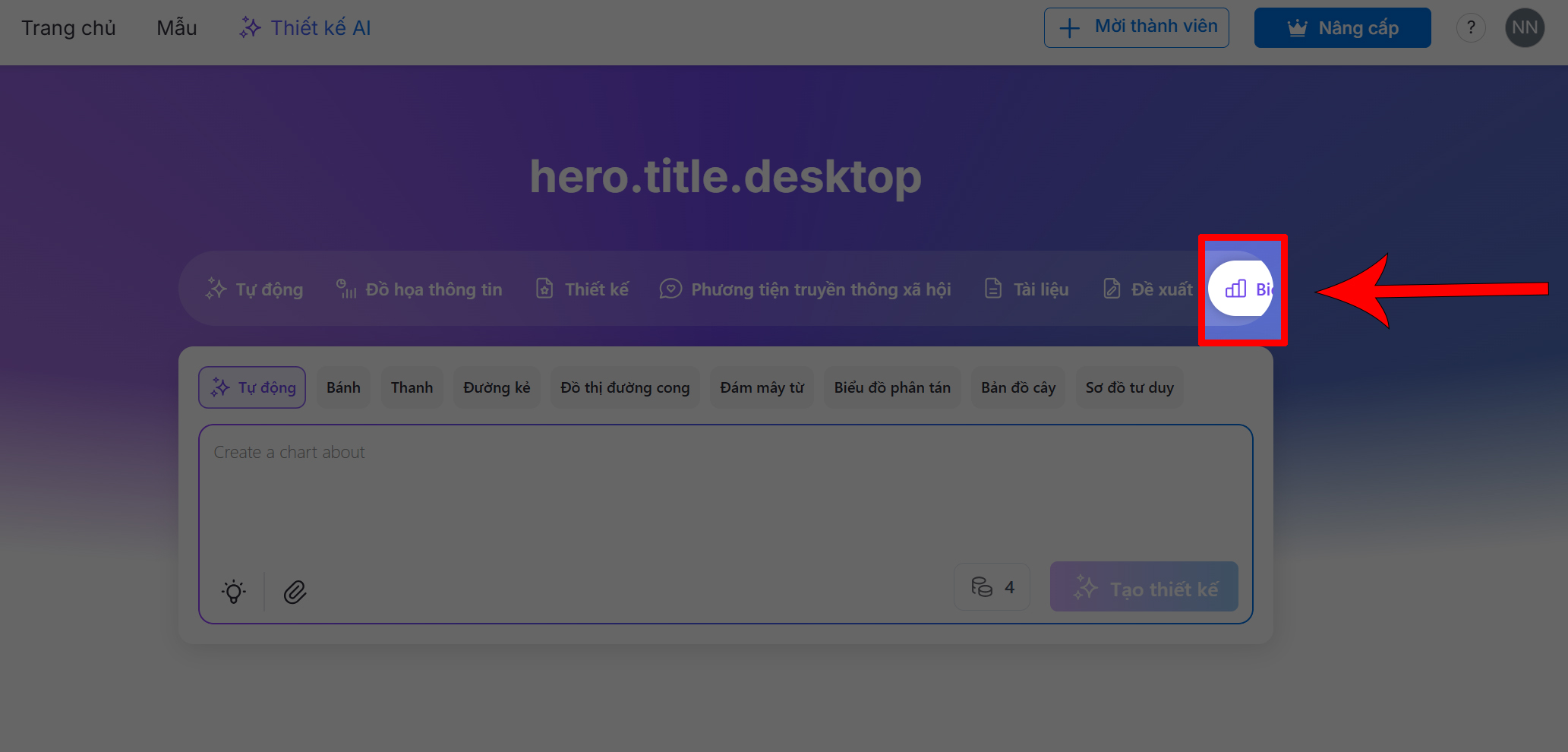Click the lightbulb idea suggestions icon

tap(234, 592)
